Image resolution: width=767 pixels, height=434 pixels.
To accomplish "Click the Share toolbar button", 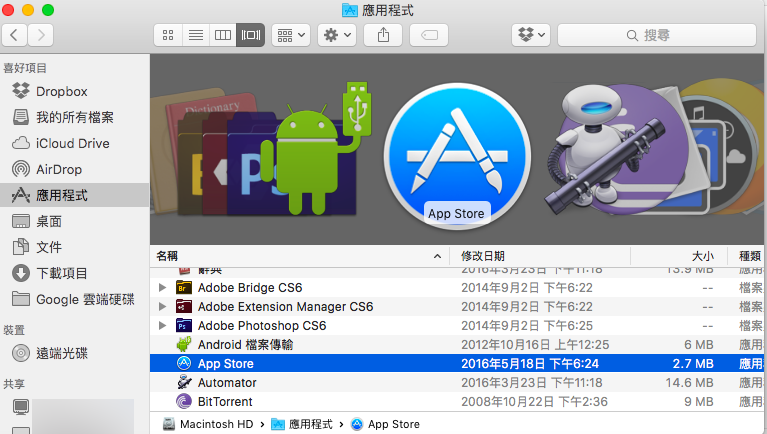I will tap(383, 35).
